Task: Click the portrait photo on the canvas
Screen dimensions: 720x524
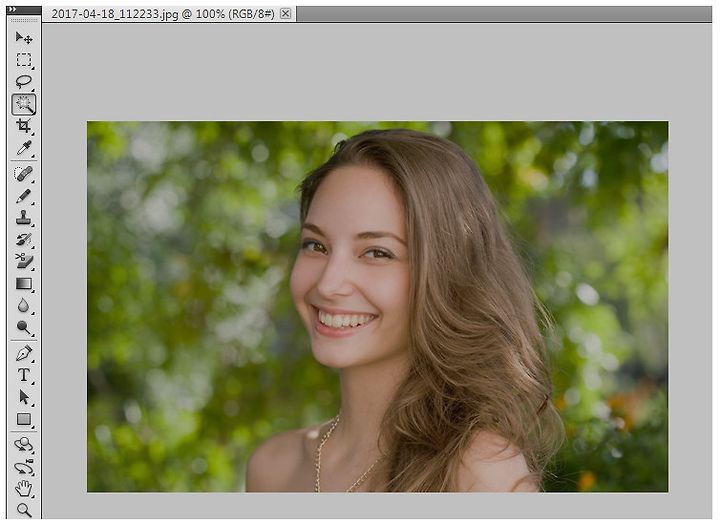Action: coord(377,306)
